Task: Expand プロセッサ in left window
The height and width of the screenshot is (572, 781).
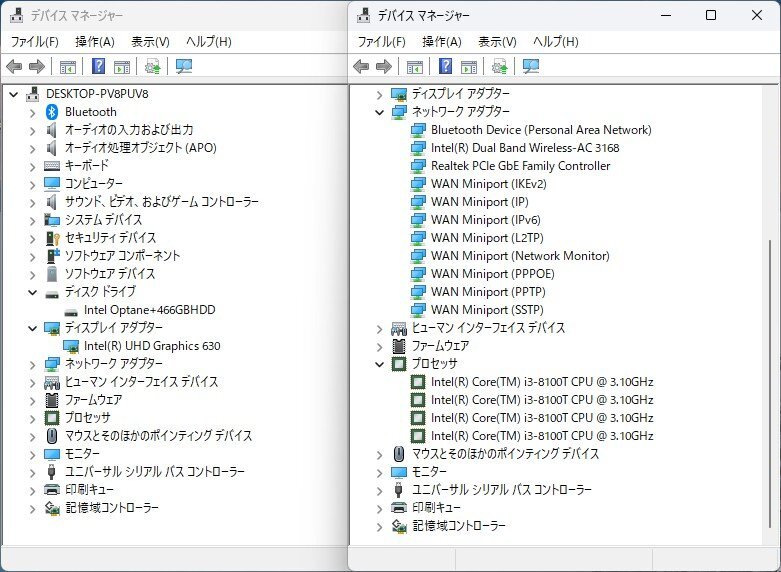Action: 32,419
